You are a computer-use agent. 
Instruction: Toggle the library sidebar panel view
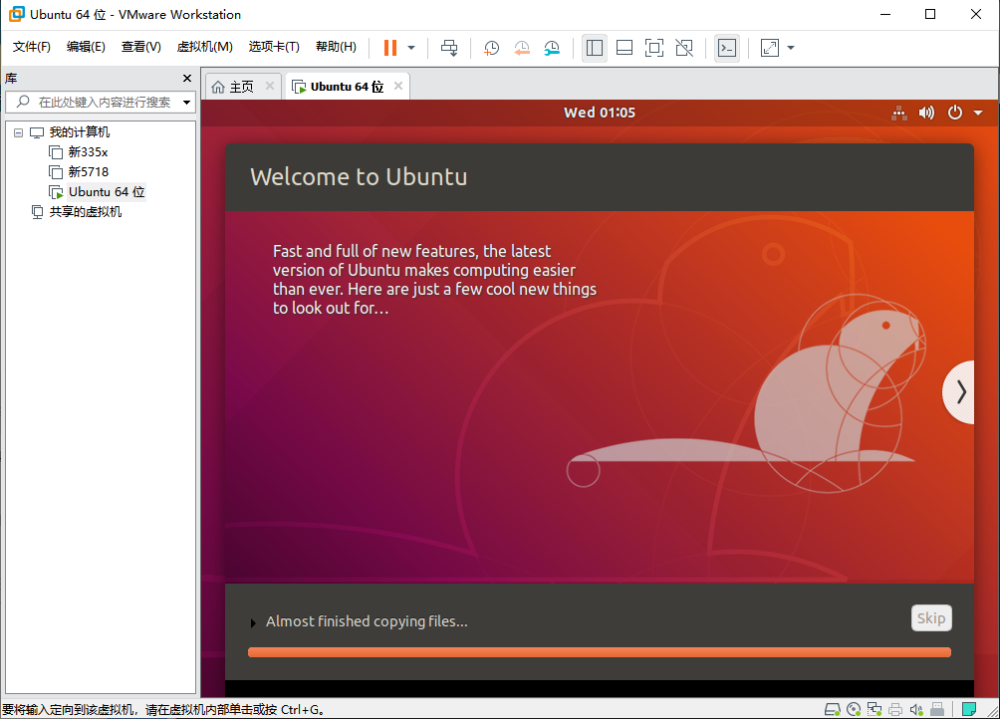pos(595,48)
